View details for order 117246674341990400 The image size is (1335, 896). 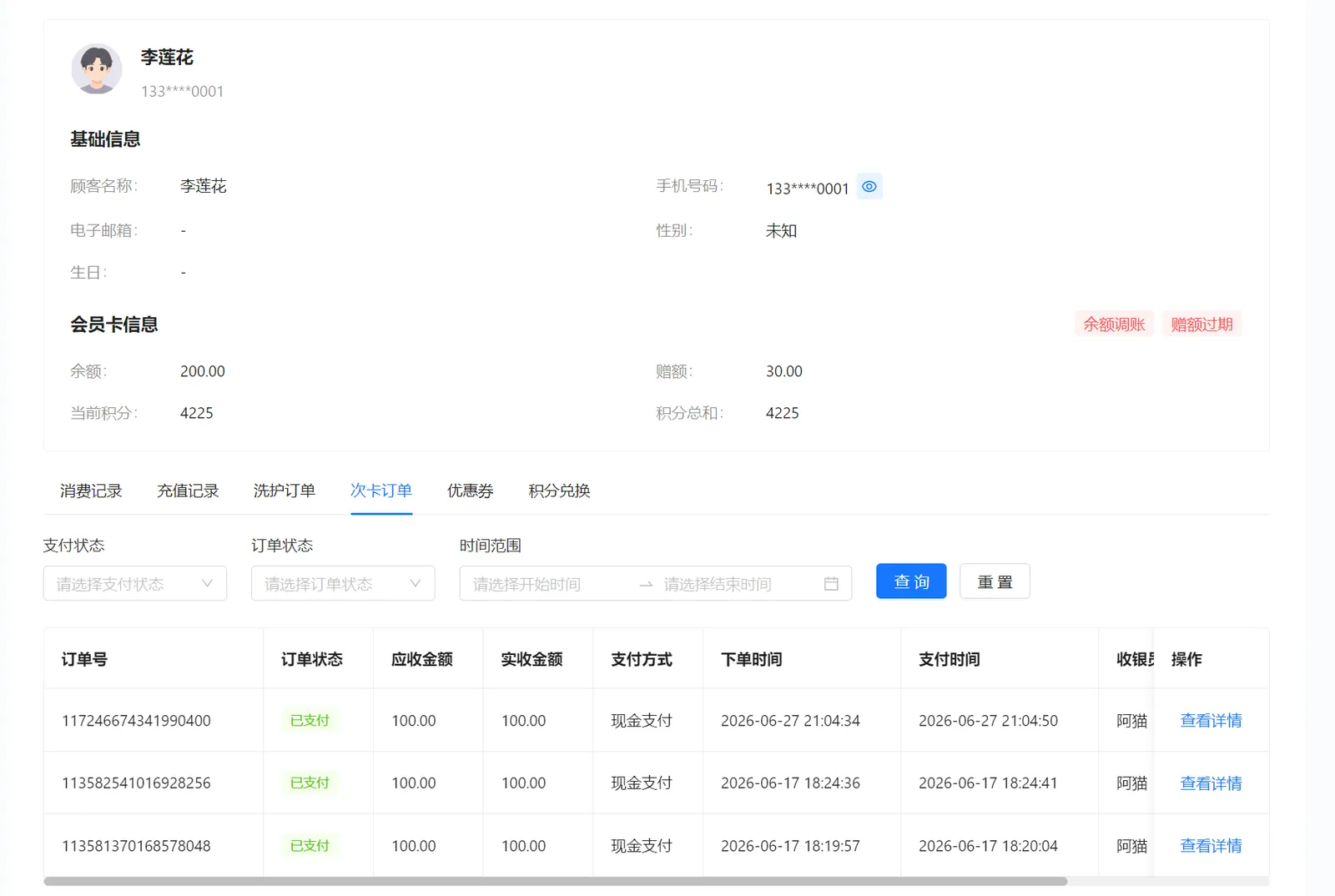(x=1211, y=720)
